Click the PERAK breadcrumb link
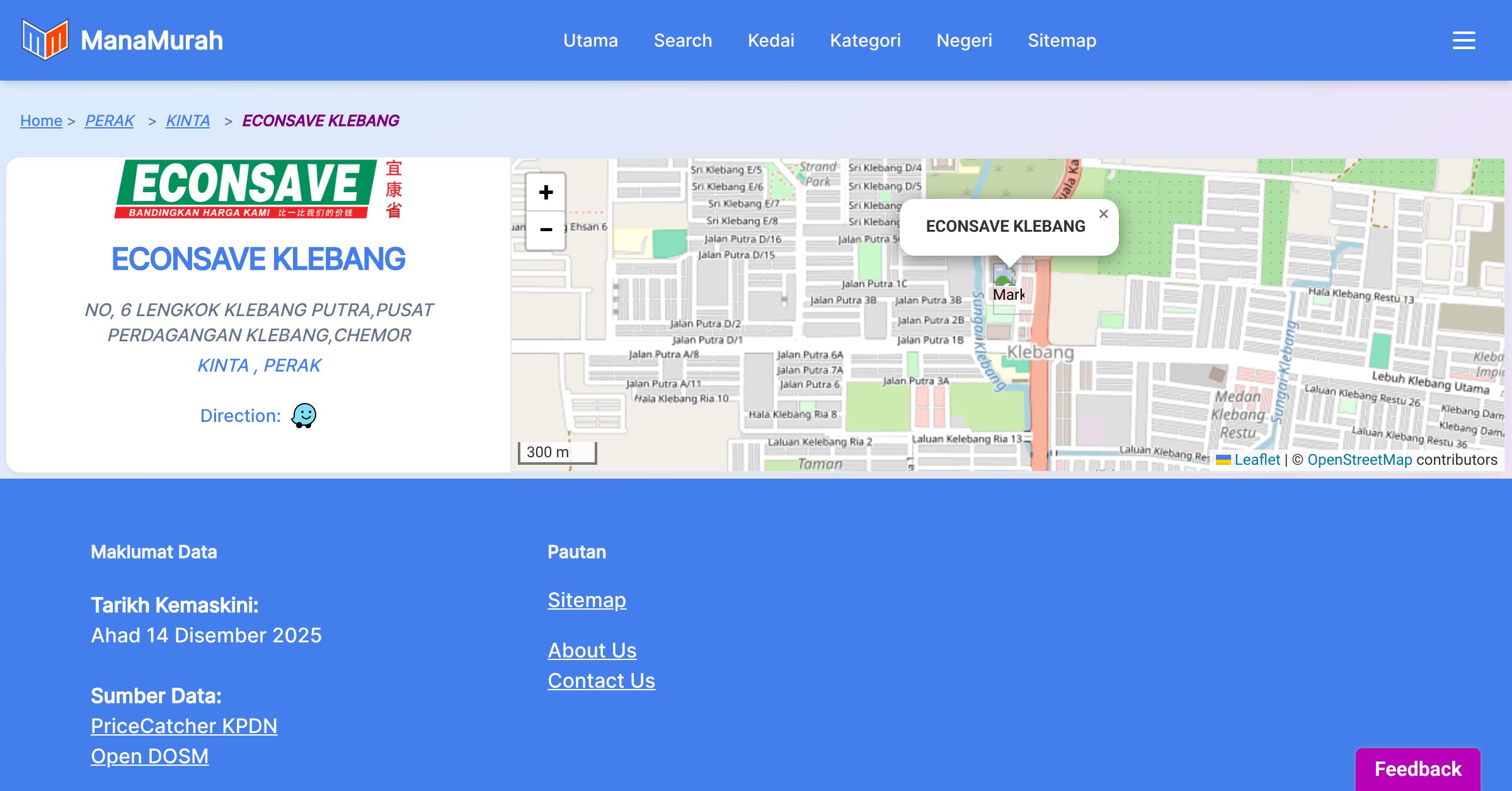The height and width of the screenshot is (791, 1512). 110,120
